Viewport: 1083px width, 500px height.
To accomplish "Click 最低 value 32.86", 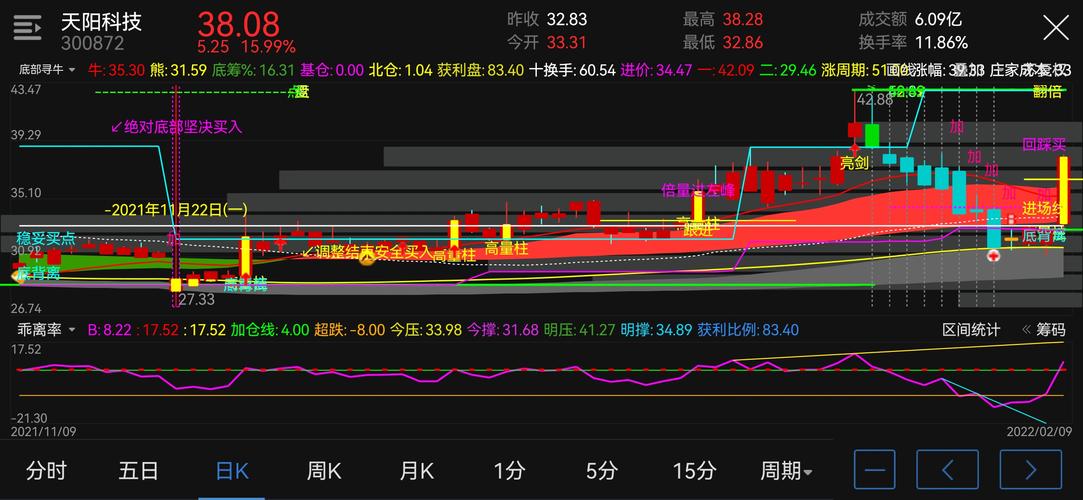I will coord(742,43).
